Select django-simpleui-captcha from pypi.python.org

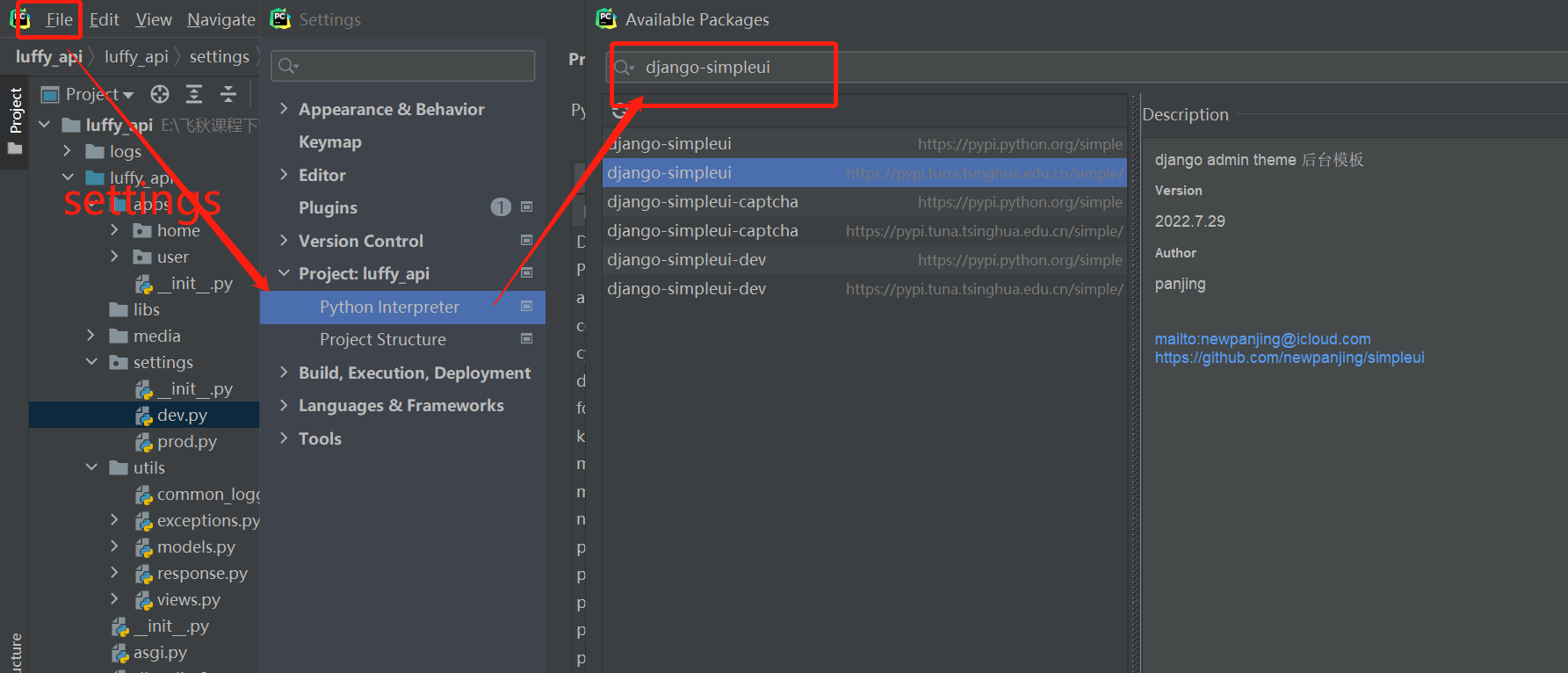coord(864,202)
